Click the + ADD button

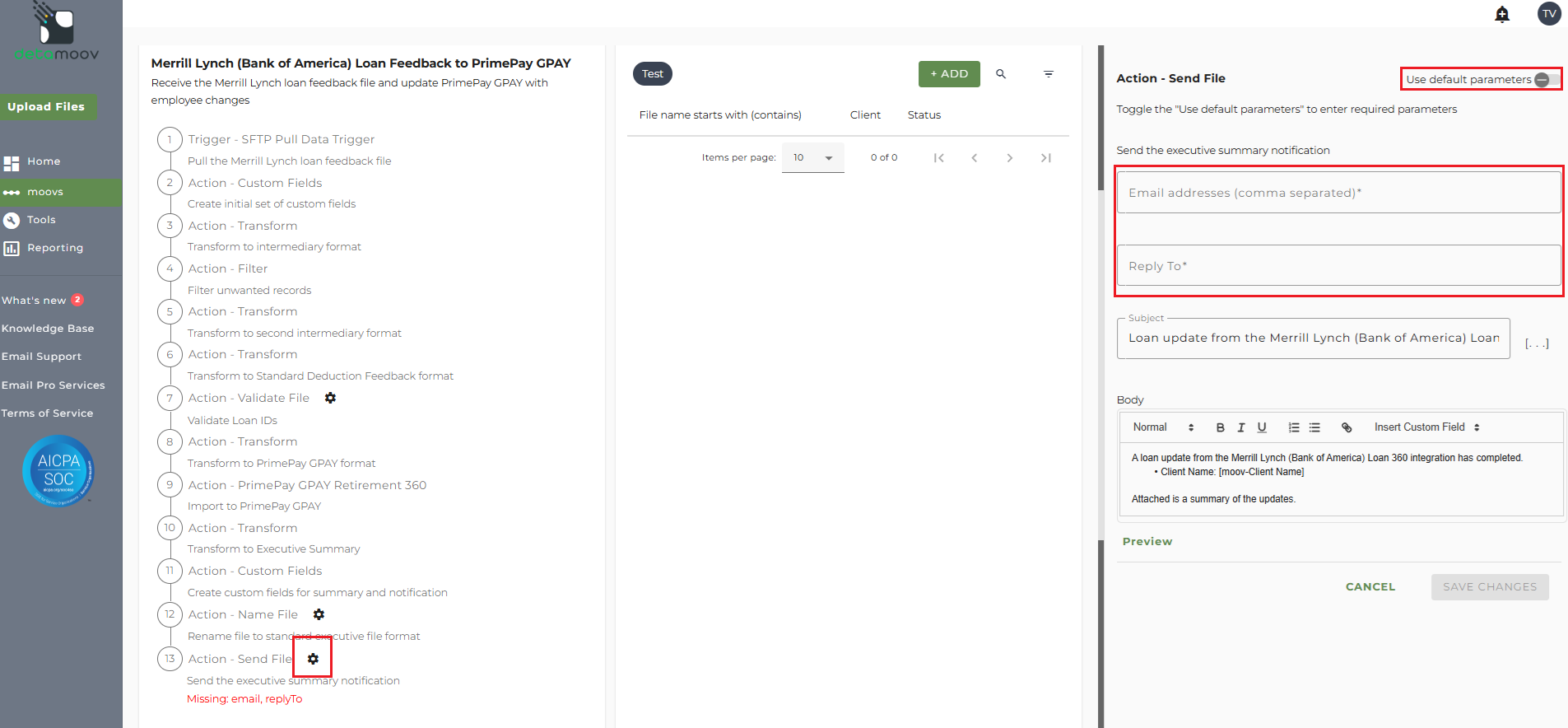[949, 74]
